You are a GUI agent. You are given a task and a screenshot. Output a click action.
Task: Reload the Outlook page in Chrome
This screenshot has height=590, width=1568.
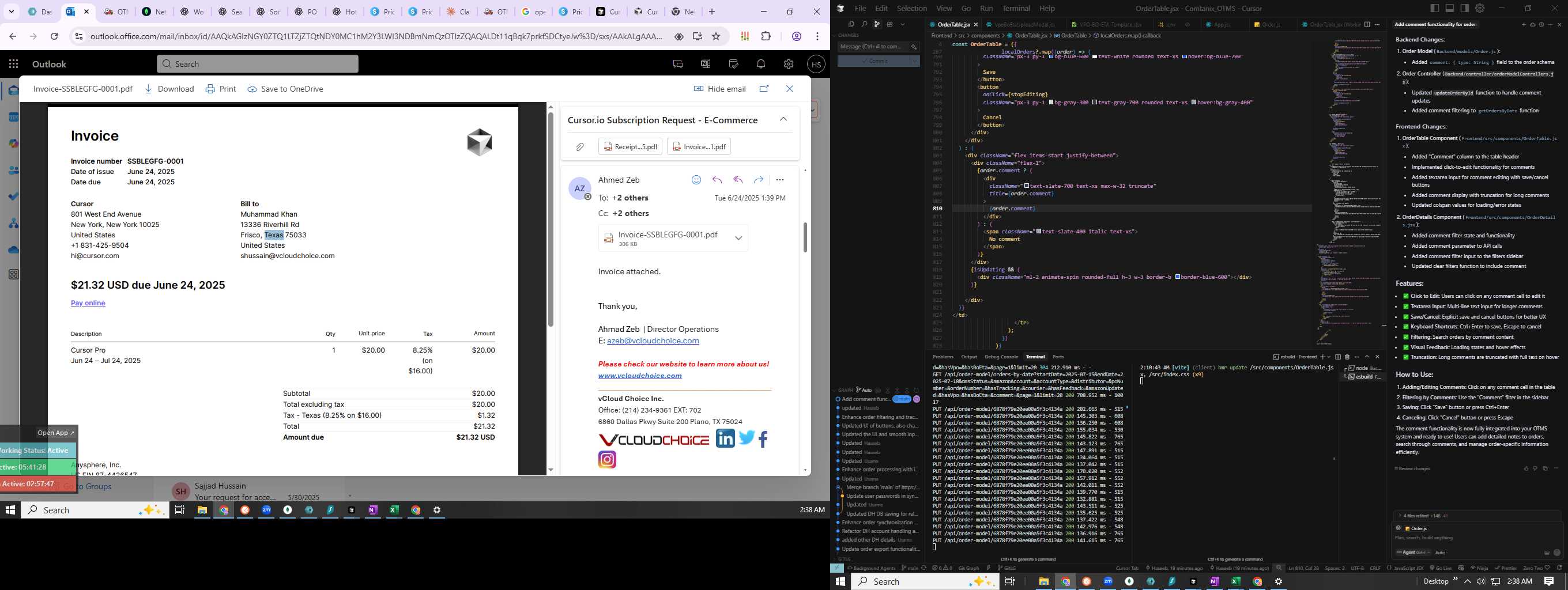[x=54, y=36]
